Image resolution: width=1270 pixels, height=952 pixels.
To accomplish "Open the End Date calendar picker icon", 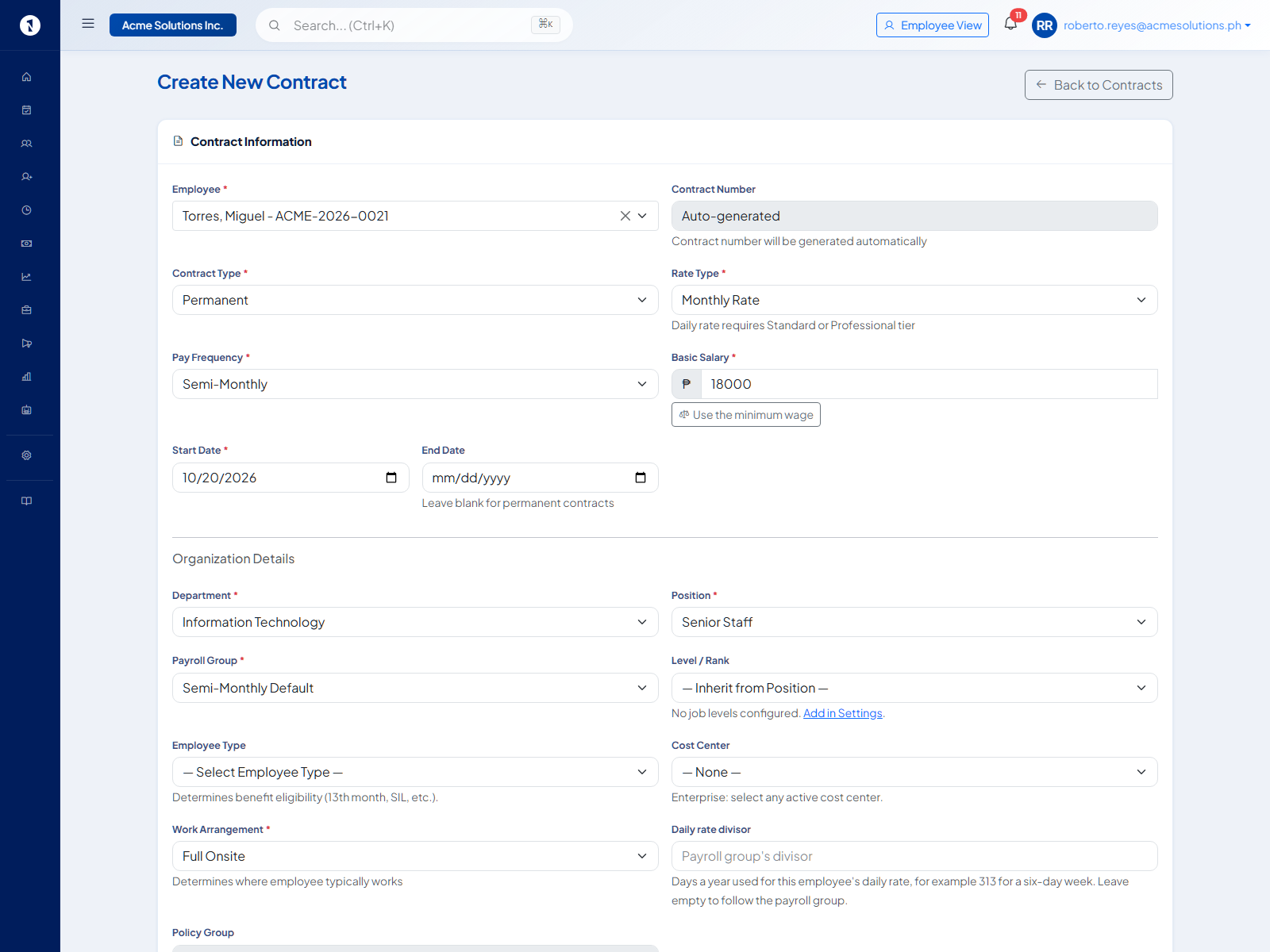I will tap(641, 478).
